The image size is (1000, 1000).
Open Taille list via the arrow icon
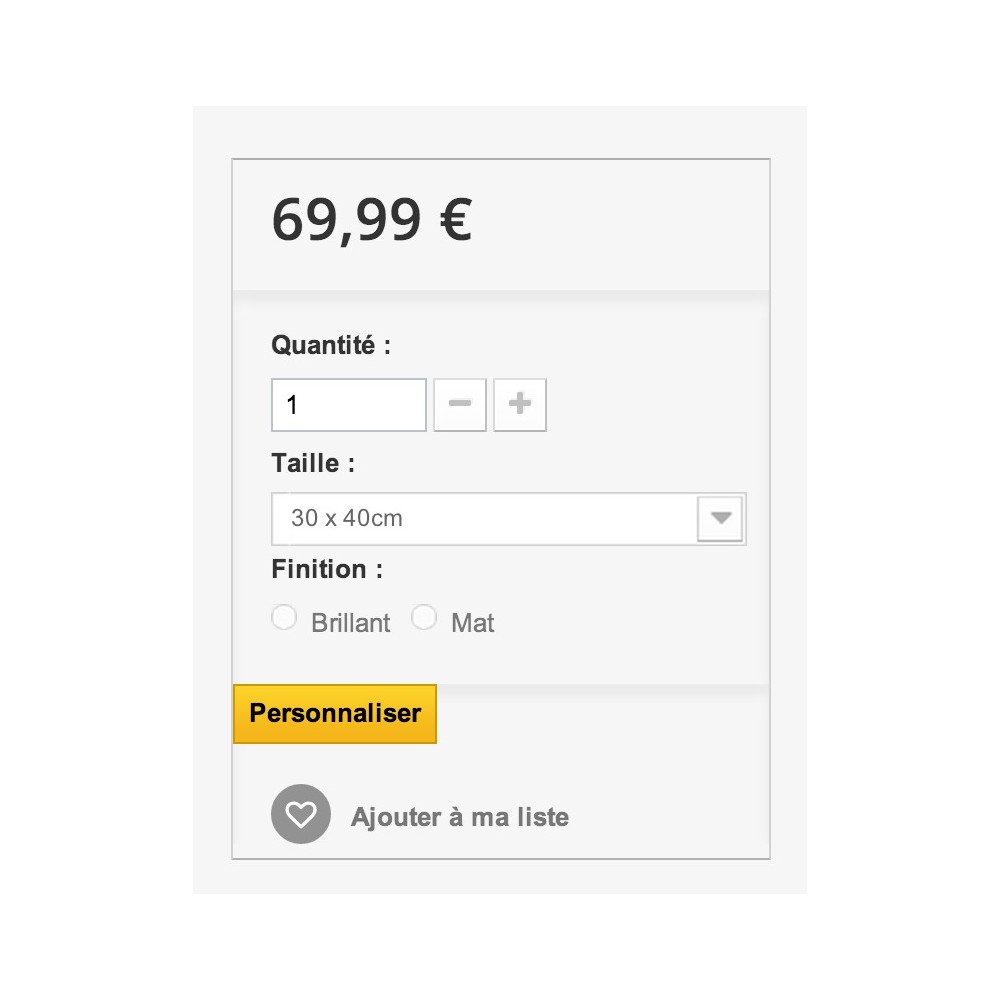[721, 518]
